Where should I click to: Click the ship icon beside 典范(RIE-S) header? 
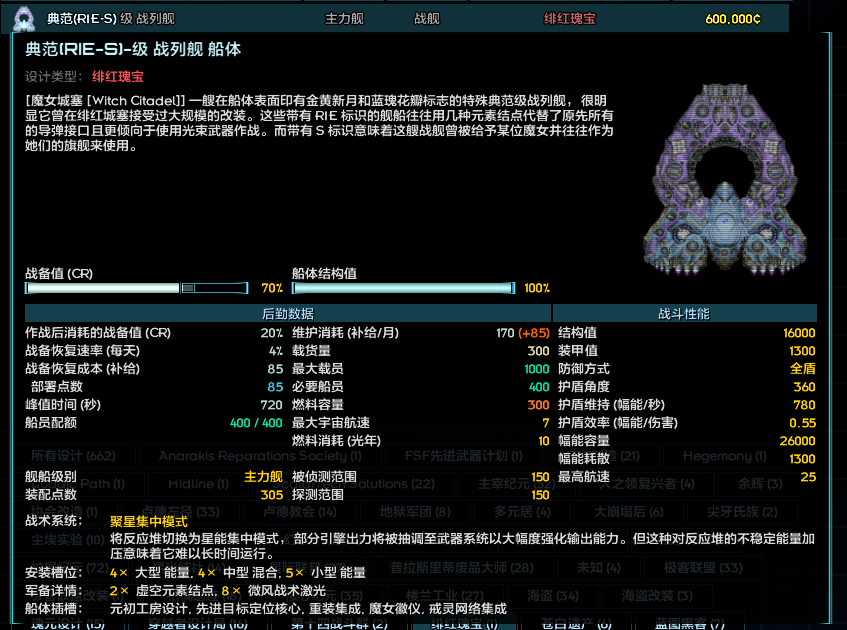coord(24,17)
